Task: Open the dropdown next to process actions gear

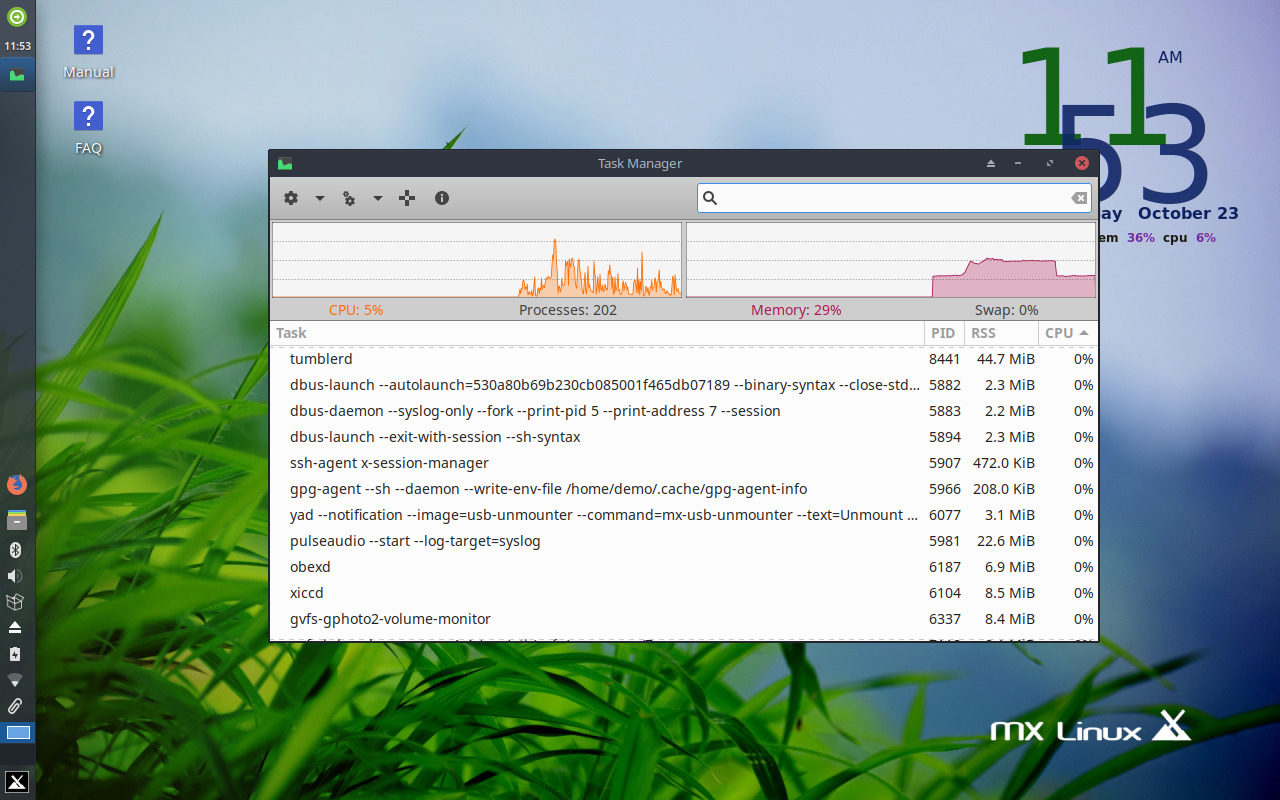Action: (375, 198)
